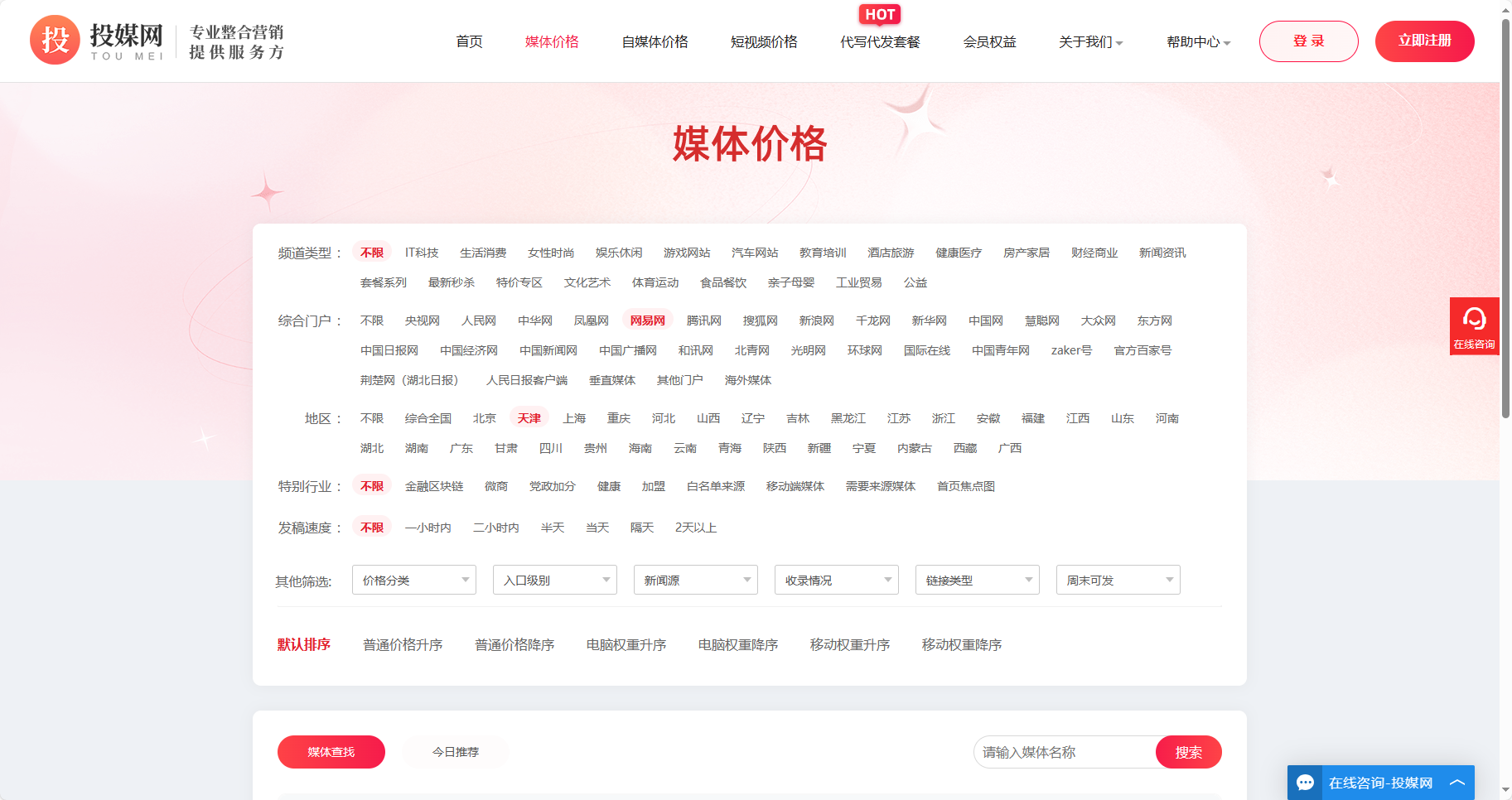Click the 投媒网 logo icon
The image size is (1512, 800).
(x=55, y=40)
